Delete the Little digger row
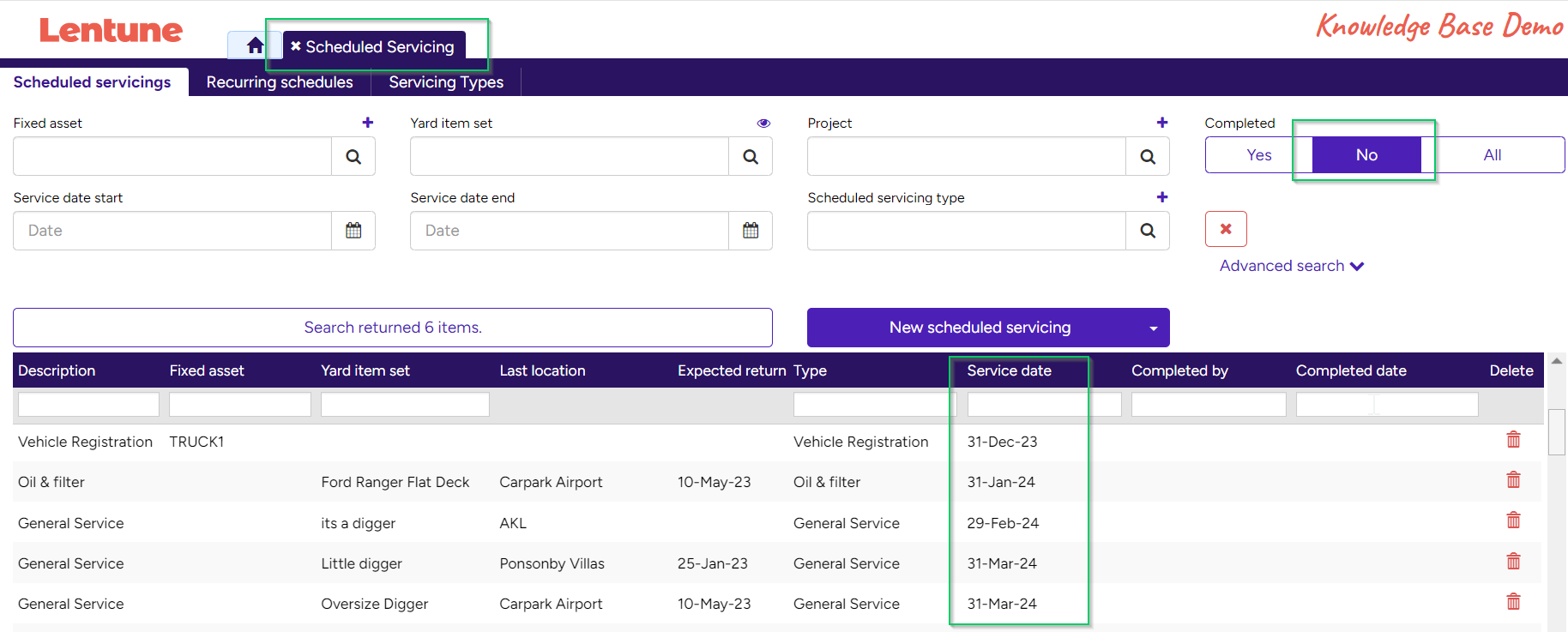 [1513, 562]
